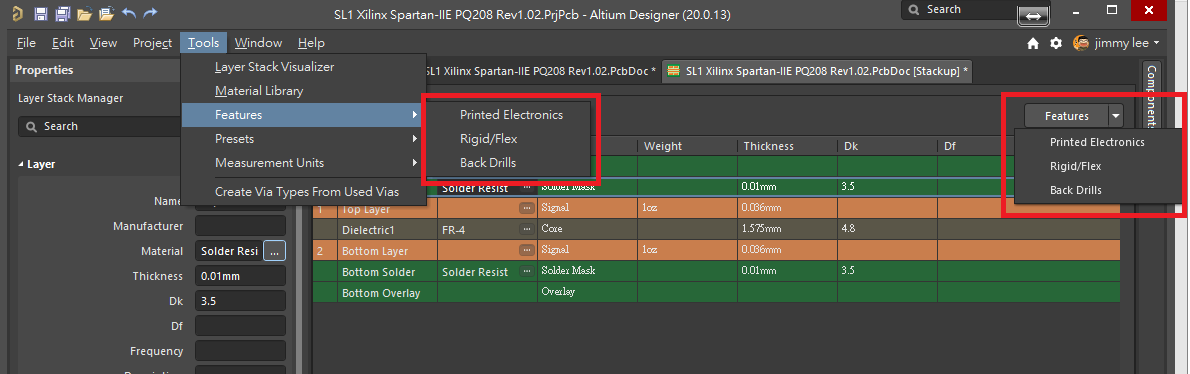1190x374 pixels.
Task: Click the Thickness input field showing 0.01mm
Action: (241, 276)
